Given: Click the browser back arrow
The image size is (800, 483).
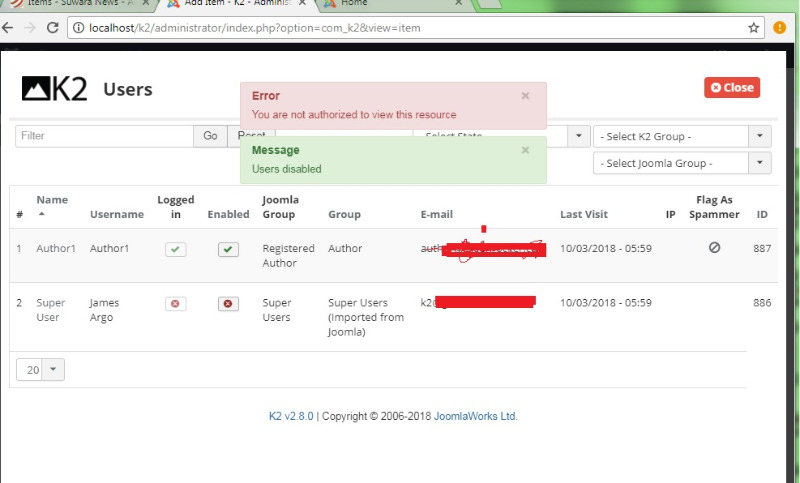Looking at the screenshot, I should tap(8, 28).
